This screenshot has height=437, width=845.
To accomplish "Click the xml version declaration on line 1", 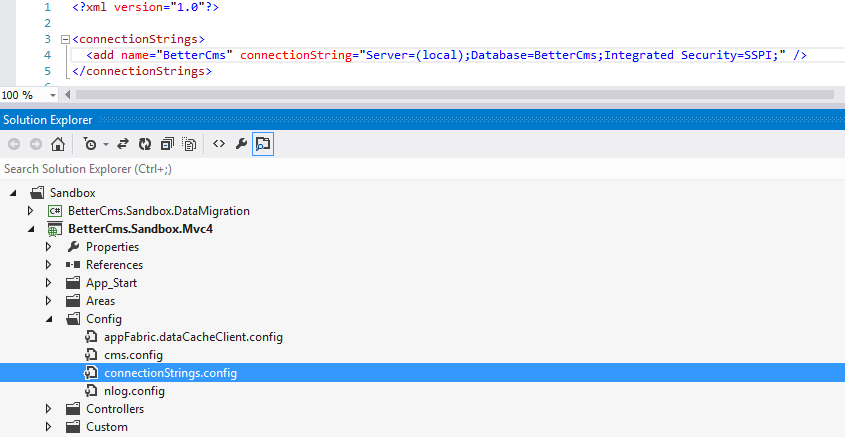I will pyautogui.click(x=146, y=8).
